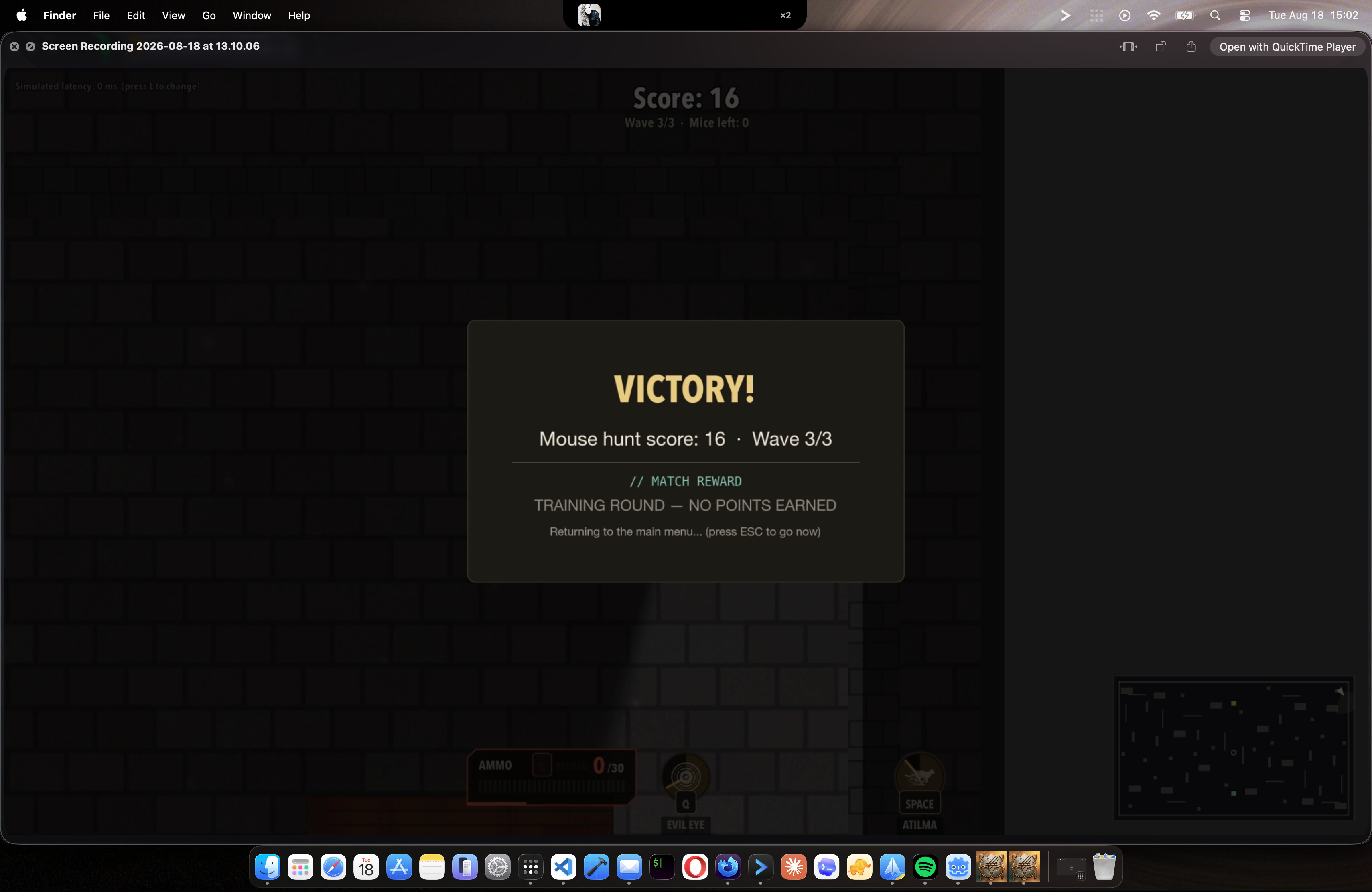Open the Wi-Fi status menu
The image size is (1372, 892).
point(1153,16)
